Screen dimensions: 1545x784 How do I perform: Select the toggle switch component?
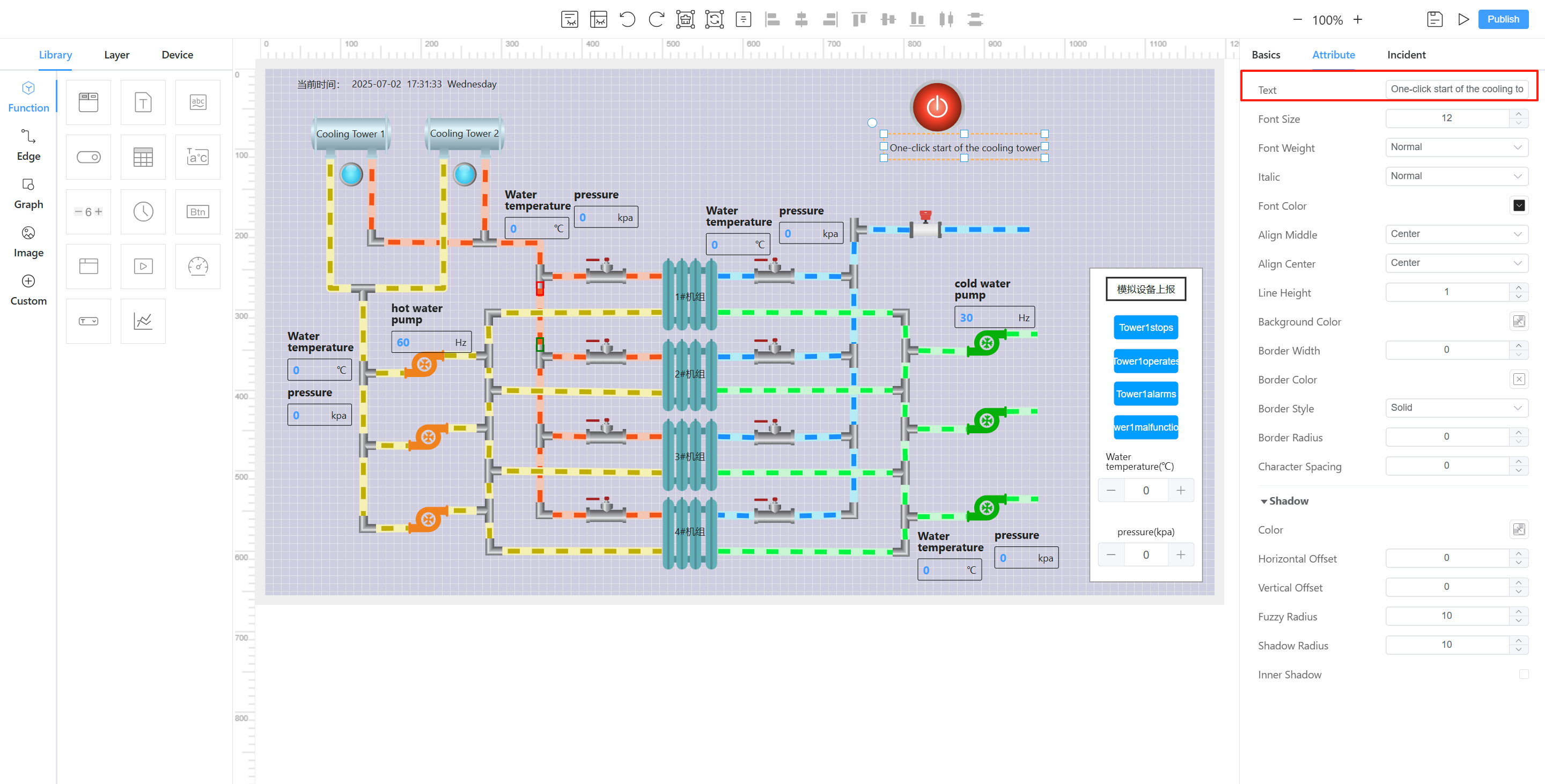click(x=88, y=157)
